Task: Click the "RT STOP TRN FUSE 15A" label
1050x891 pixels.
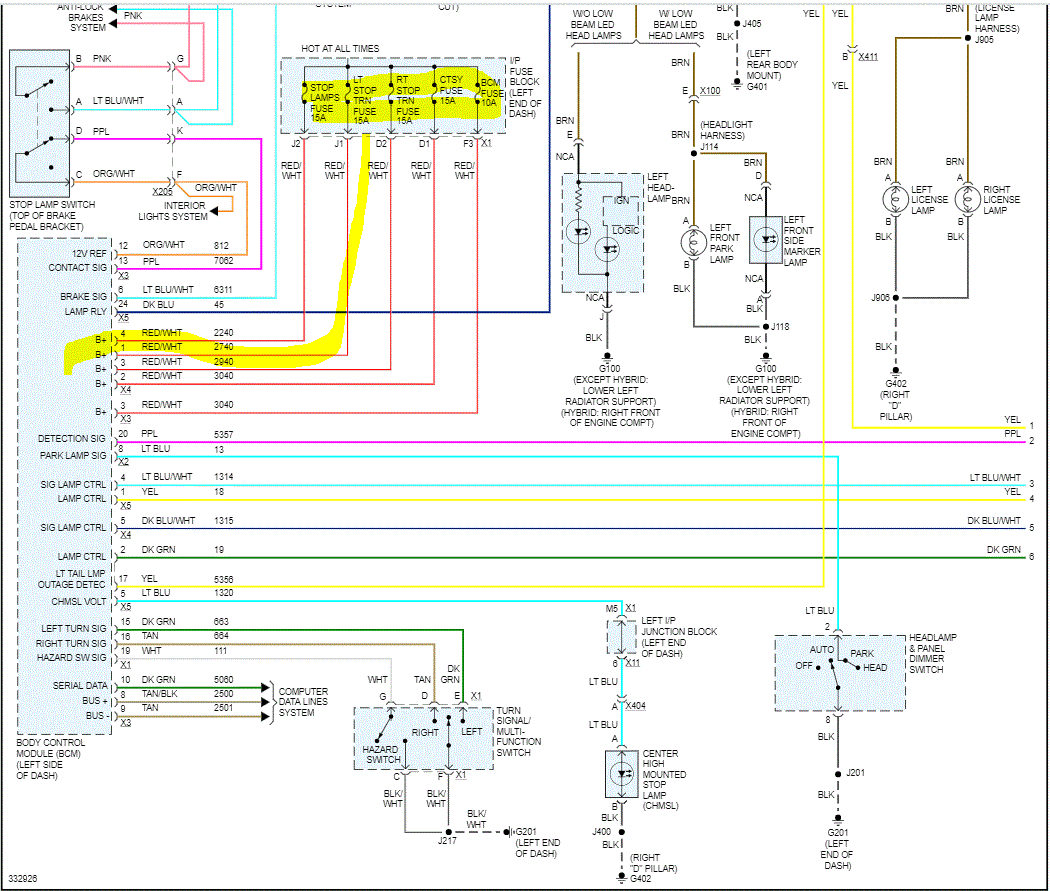Action: point(408,100)
